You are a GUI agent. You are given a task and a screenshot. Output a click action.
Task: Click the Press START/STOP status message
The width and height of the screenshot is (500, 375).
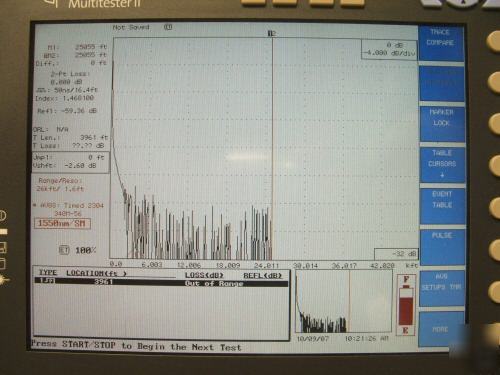[136, 346]
